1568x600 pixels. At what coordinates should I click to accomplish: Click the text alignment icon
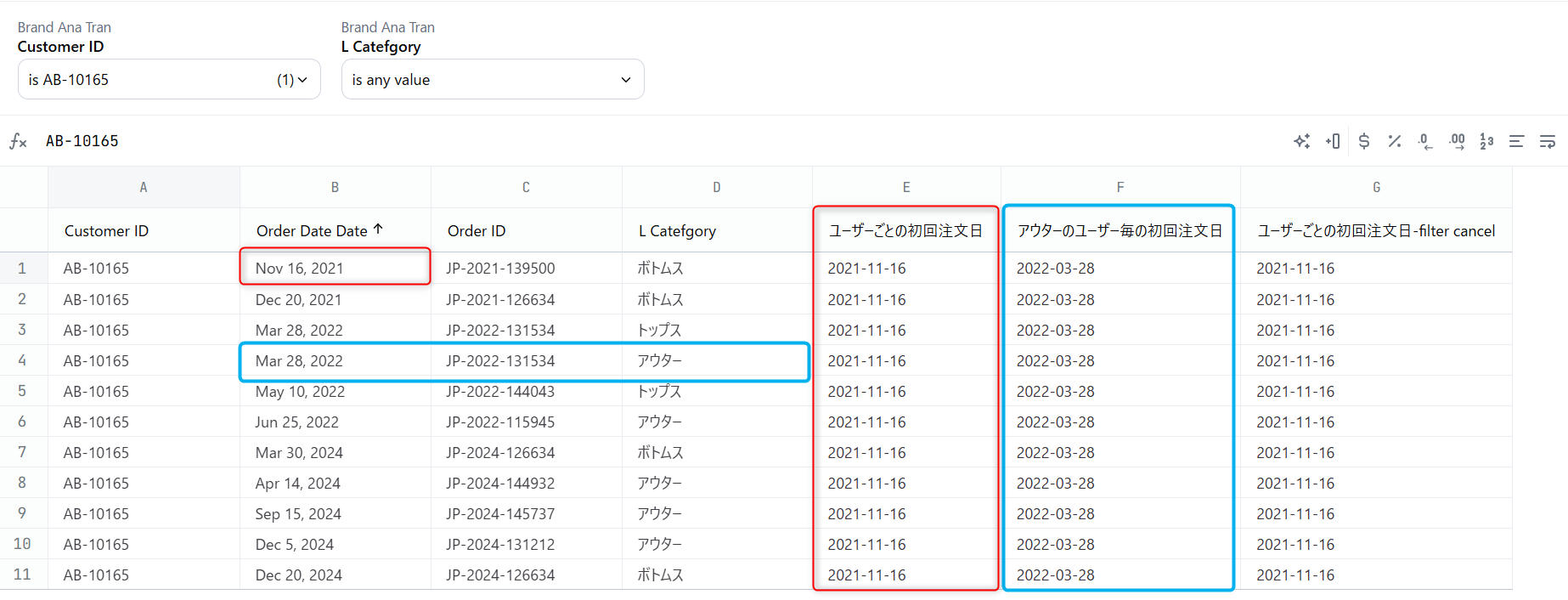(1516, 141)
